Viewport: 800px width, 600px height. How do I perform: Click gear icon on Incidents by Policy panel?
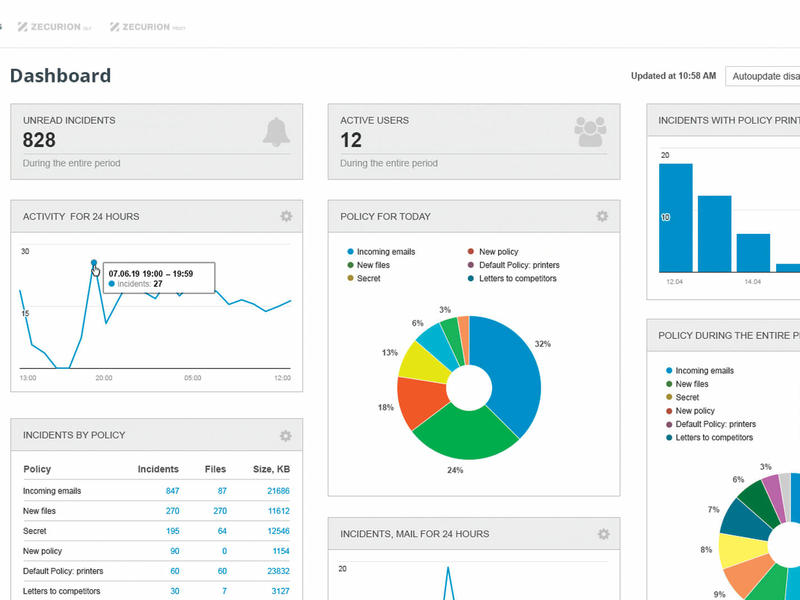[x=286, y=435]
